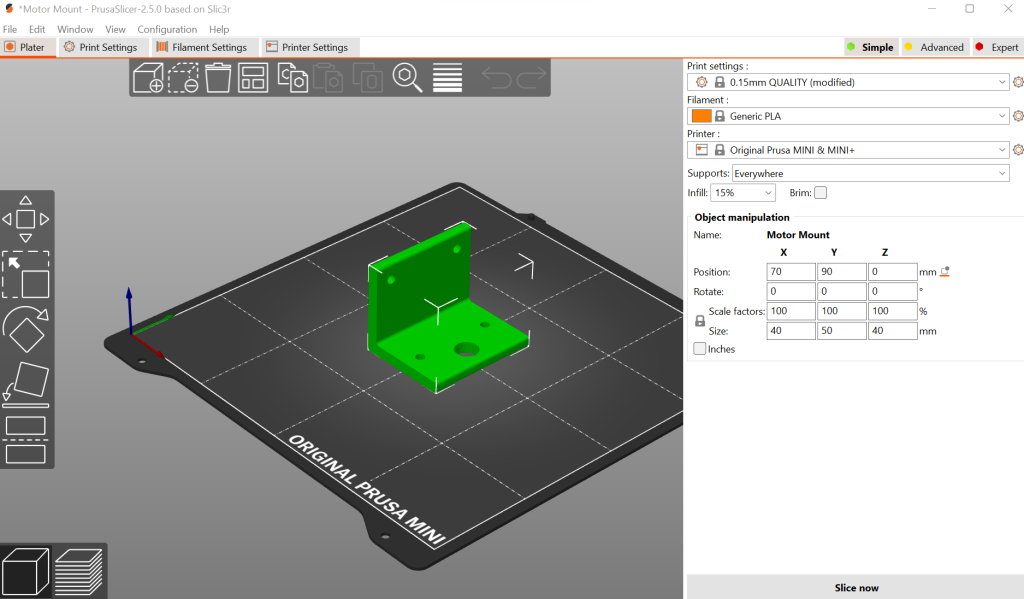This screenshot has width=1024, height=599.
Task: Click the Copy icon in the top toolbar
Action: tap(293, 78)
